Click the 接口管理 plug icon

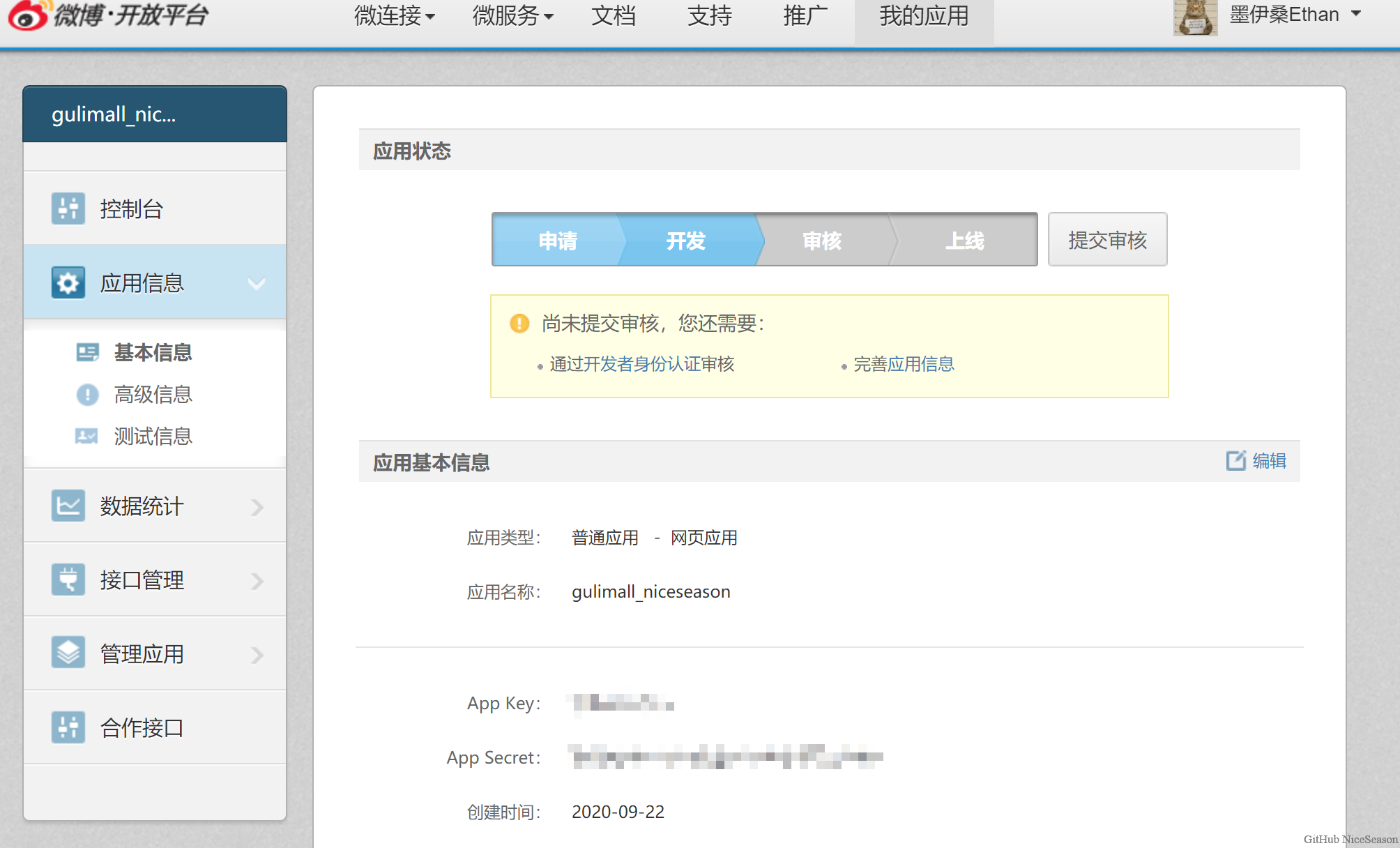click(68, 580)
